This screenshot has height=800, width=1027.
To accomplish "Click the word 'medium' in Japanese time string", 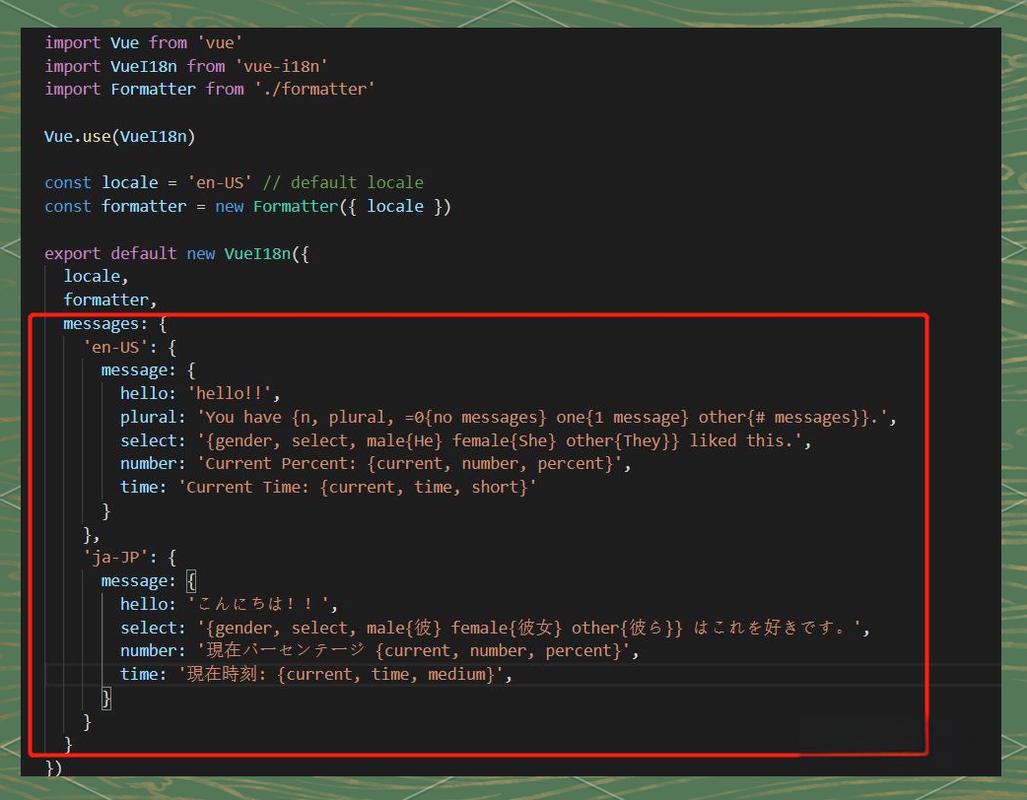I will (460, 674).
